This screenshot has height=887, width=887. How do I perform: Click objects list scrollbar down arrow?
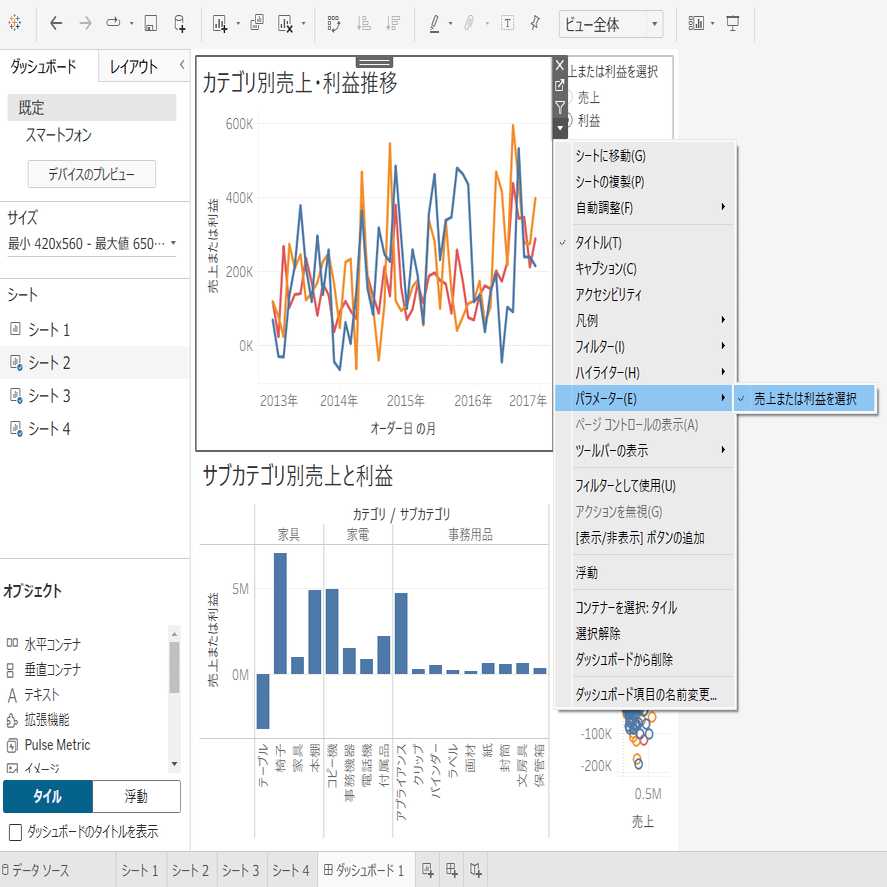click(x=174, y=764)
